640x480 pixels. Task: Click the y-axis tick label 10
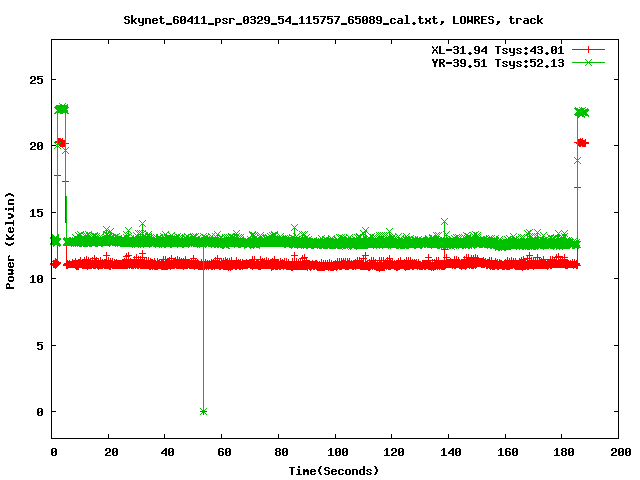click(36, 279)
